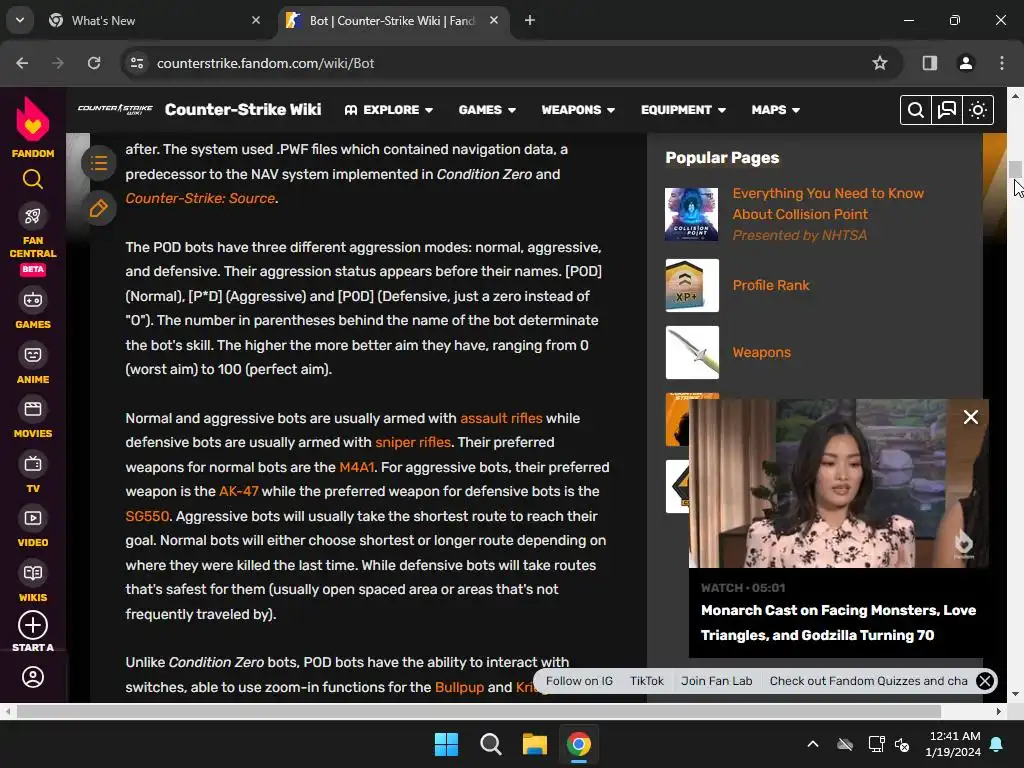
Task: Open Chrome three-dot menu
Action: point(1002,63)
